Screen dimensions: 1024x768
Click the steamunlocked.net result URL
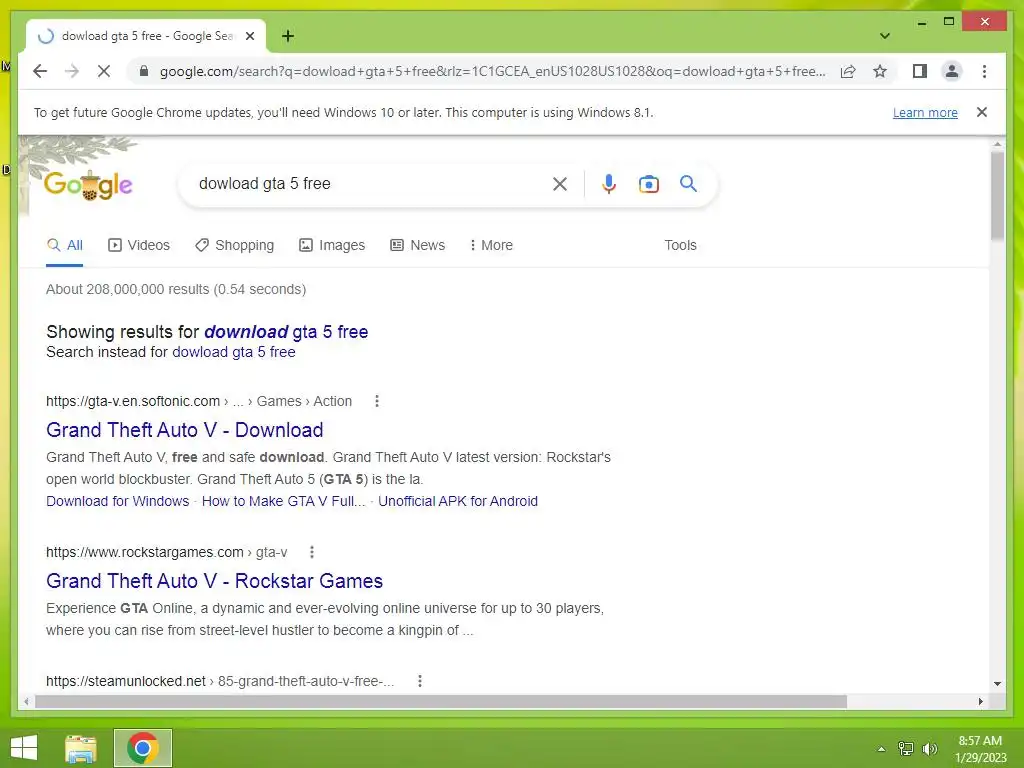[x=220, y=681]
